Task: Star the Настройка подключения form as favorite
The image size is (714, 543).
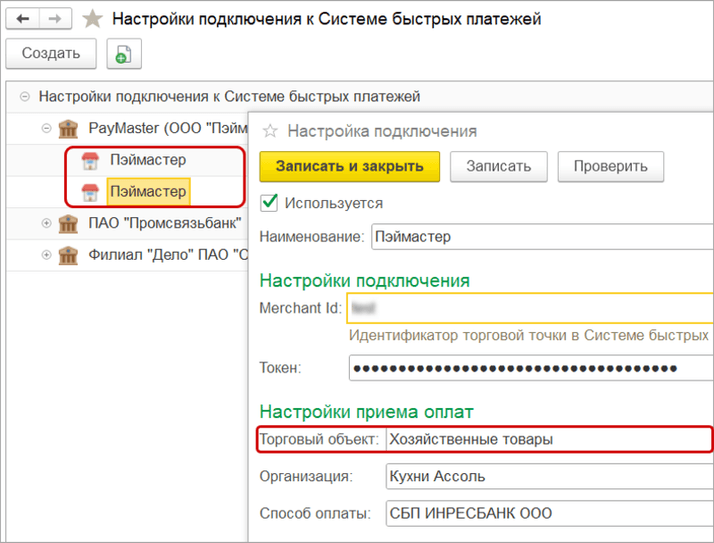Action: [x=270, y=131]
